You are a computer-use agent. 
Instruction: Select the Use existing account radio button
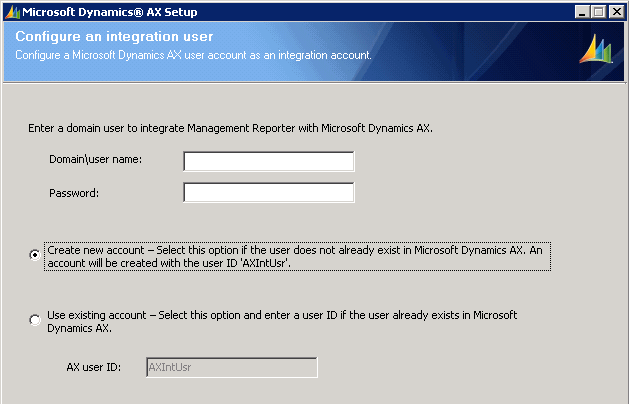point(36,320)
